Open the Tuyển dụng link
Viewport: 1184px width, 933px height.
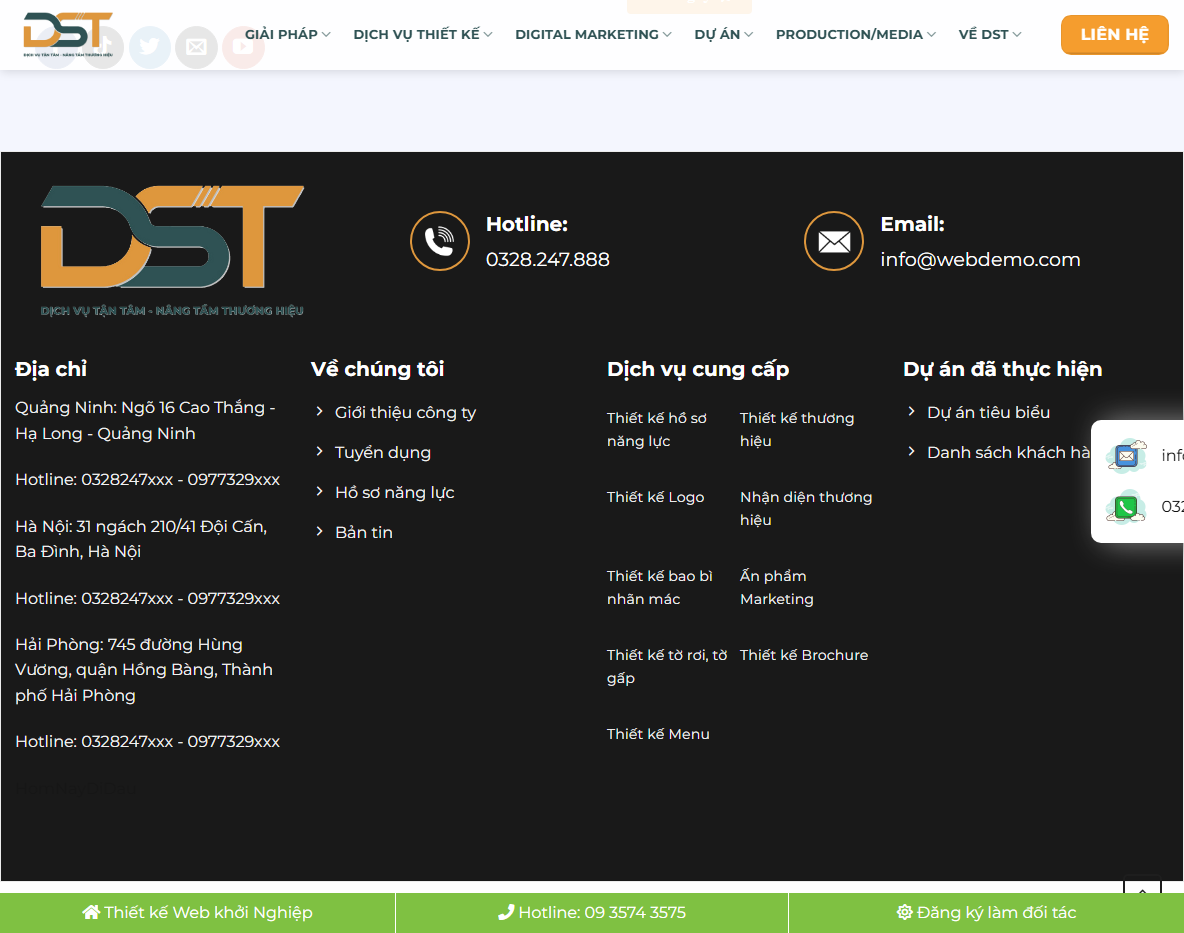[x=383, y=452]
